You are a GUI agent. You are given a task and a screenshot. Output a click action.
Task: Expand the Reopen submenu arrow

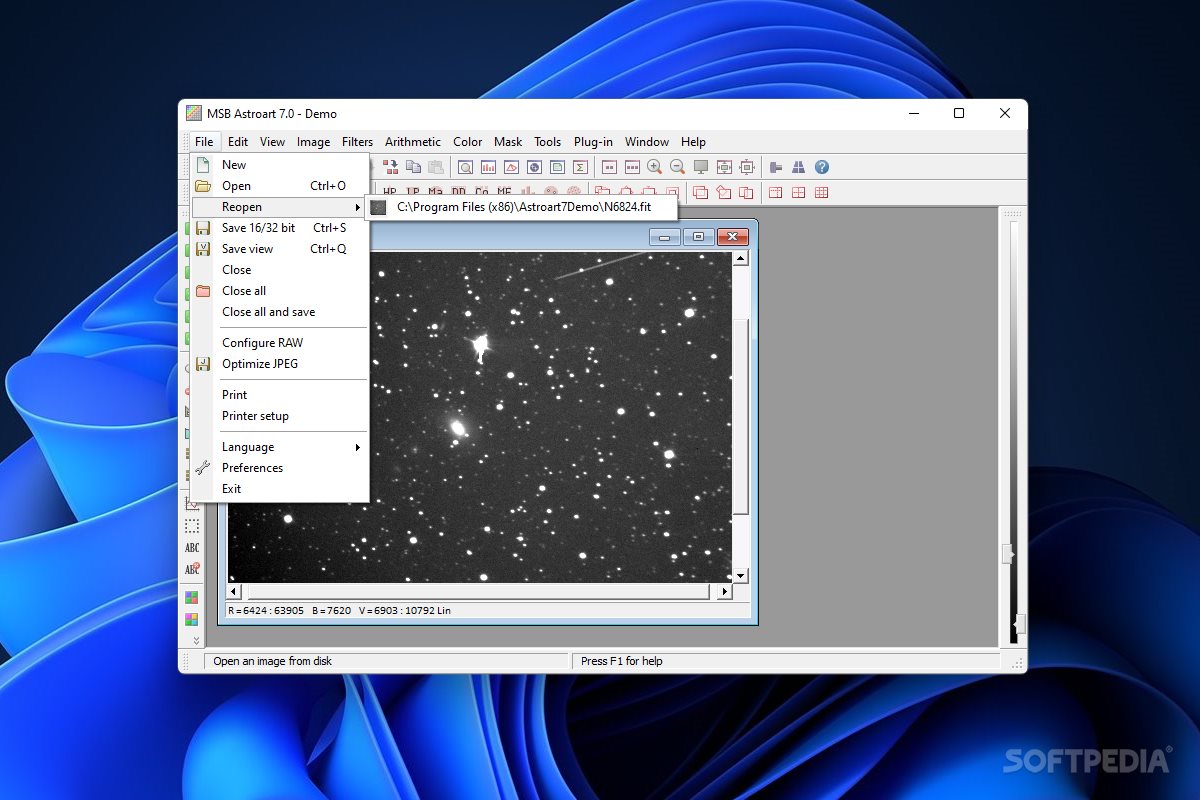[x=357, y=207]
